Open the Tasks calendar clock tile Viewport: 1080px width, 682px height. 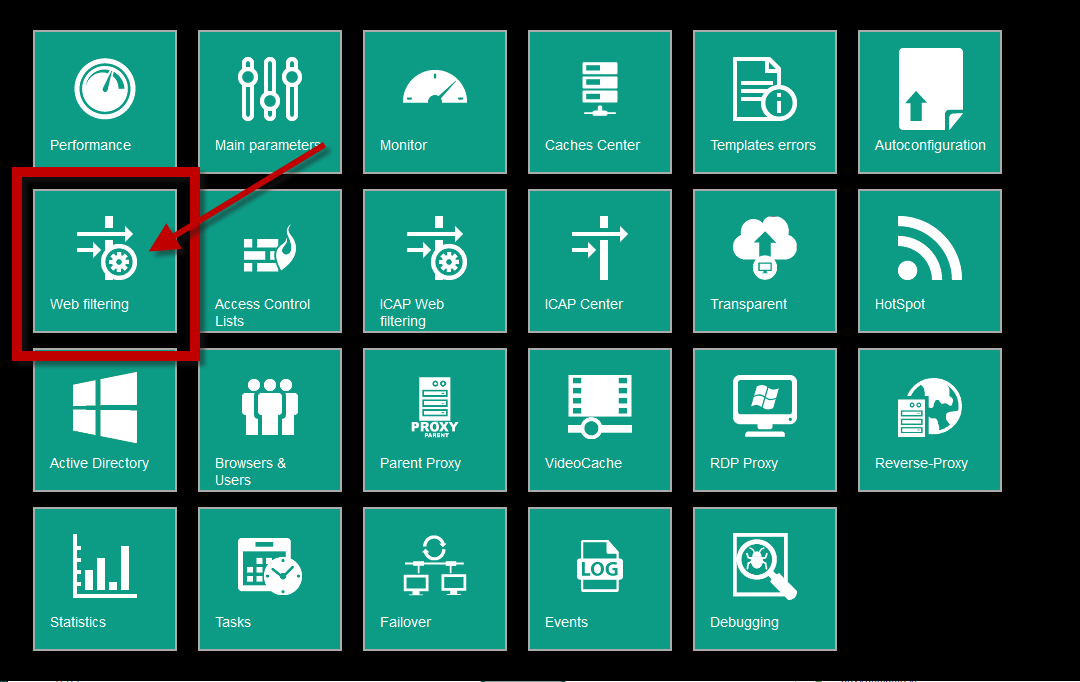click(x=270, y=579)
